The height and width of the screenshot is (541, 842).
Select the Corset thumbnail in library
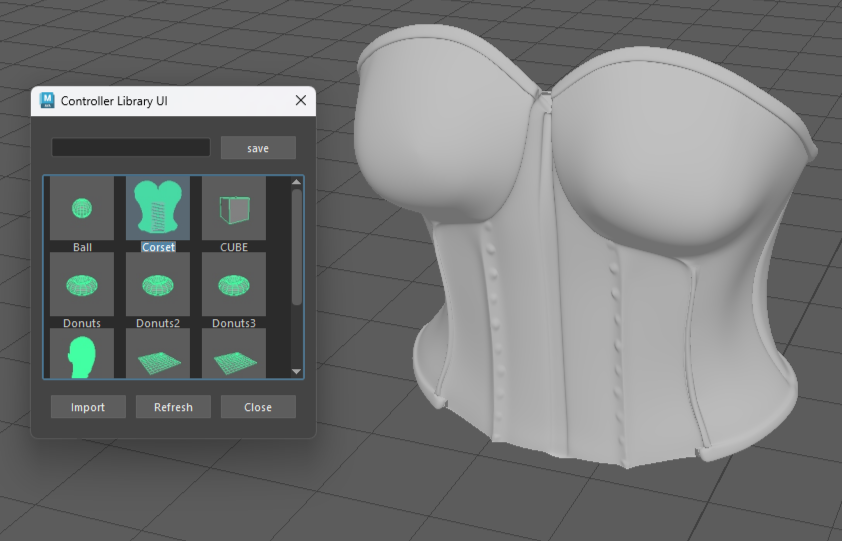(158, 208)
